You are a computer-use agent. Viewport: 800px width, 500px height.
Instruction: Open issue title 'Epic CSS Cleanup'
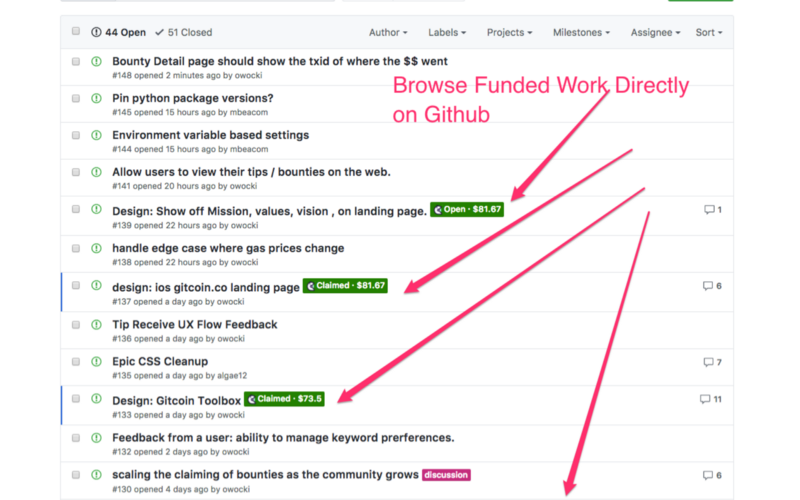point(160,361)
